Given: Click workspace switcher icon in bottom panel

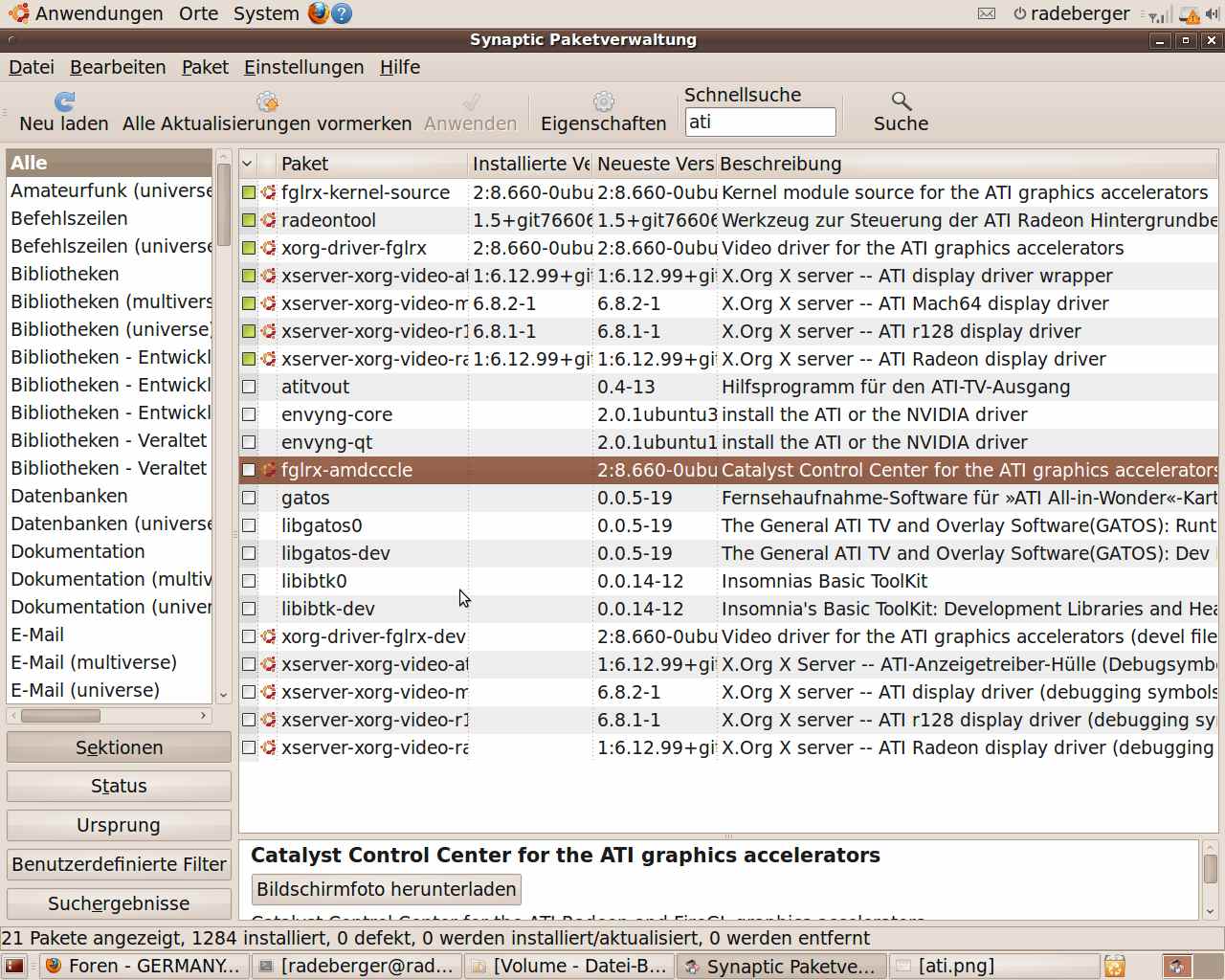Looking at the screenshot, I should (1177, 966).
